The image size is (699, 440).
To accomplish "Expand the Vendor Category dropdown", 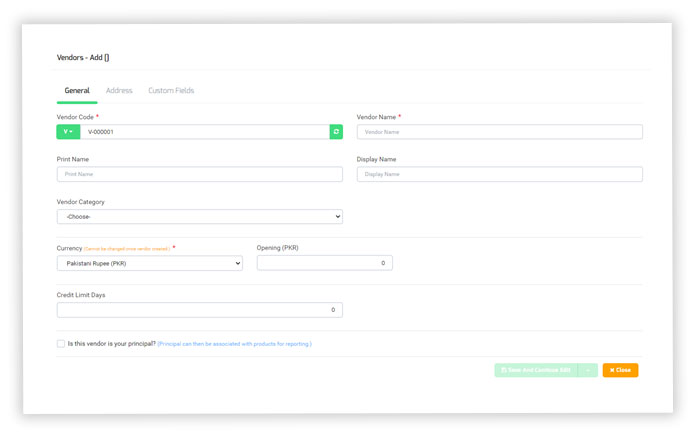I will (x=199, y=217).
